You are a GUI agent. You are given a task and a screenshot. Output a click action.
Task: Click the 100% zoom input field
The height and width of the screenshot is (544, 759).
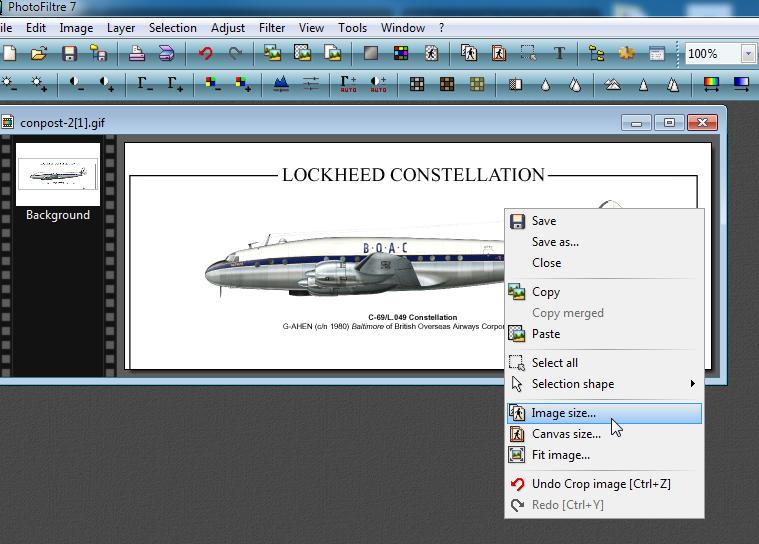[x=713, y=53]
